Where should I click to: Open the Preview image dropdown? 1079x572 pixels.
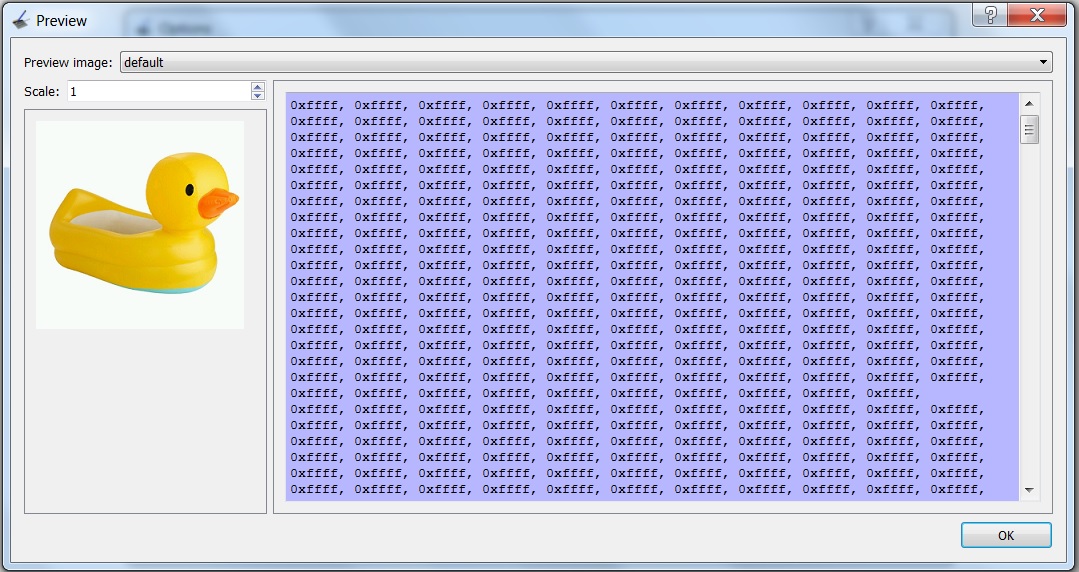coord(586,63)
